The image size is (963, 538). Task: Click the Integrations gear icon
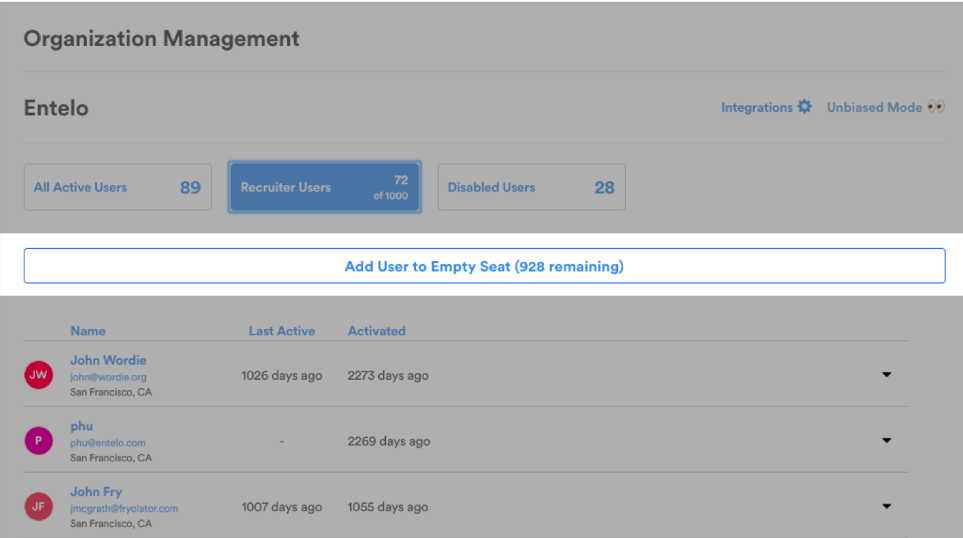click(805, 107)
